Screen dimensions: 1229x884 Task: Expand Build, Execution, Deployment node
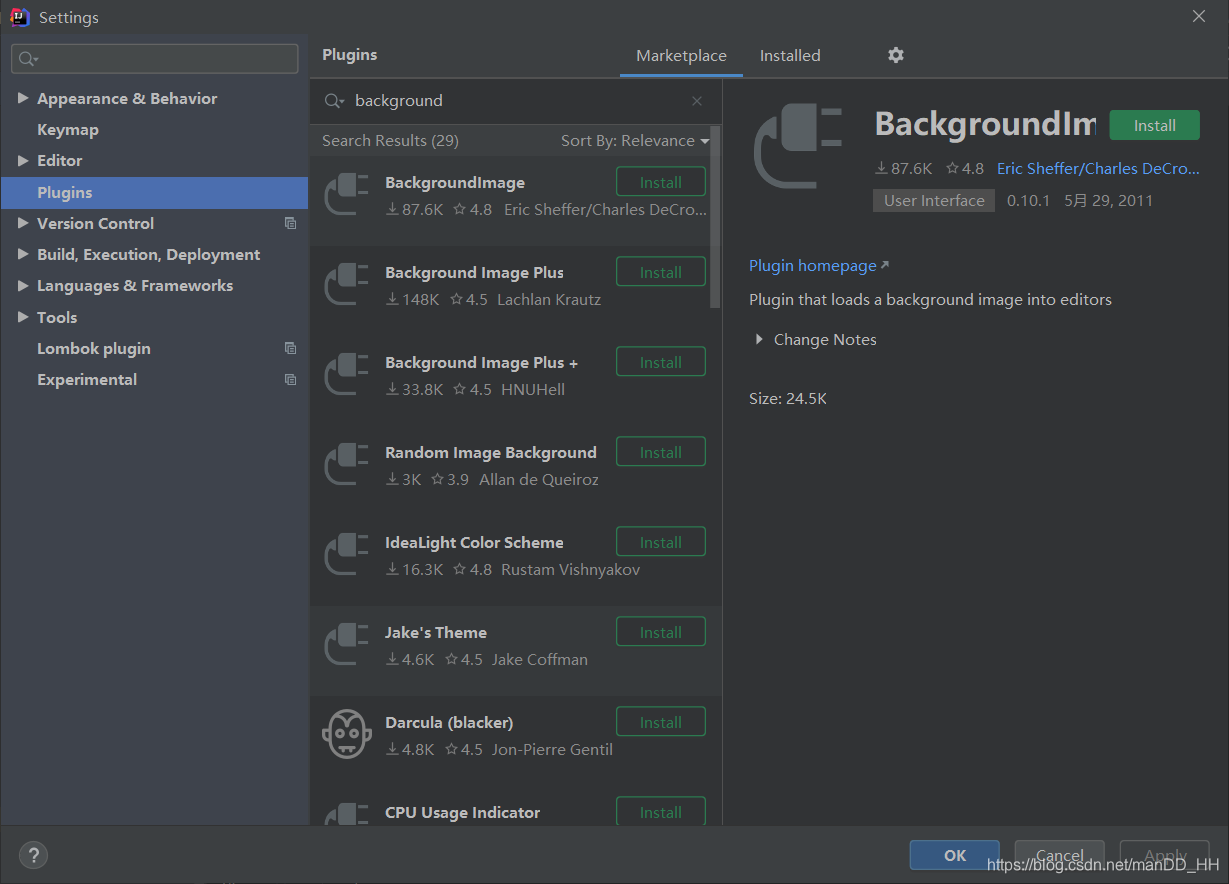23,254
